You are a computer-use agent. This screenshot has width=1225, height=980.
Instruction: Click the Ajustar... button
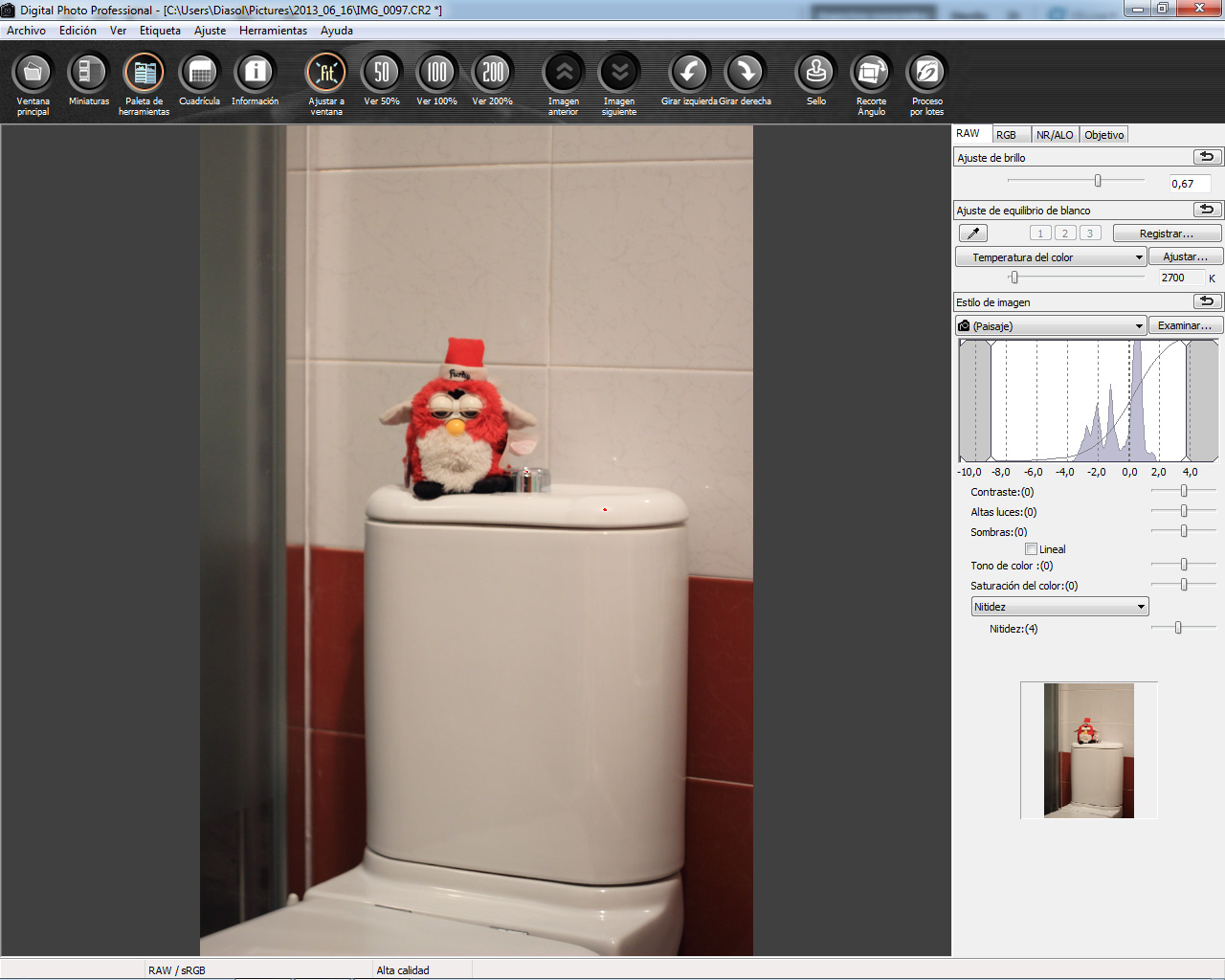(1185, 256)
